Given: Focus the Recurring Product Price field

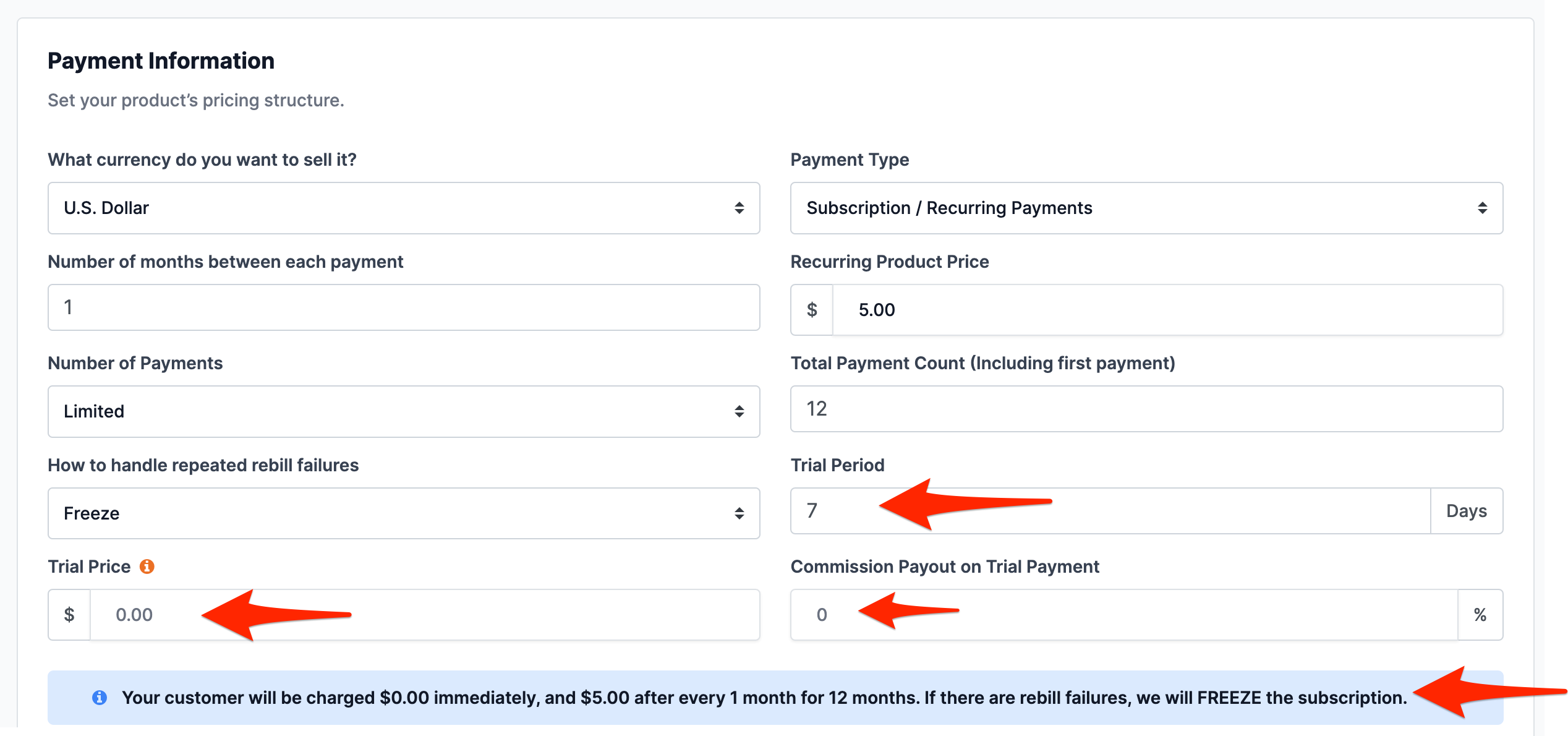Looking at the screenshot, I should click(x=1166, y=310).
